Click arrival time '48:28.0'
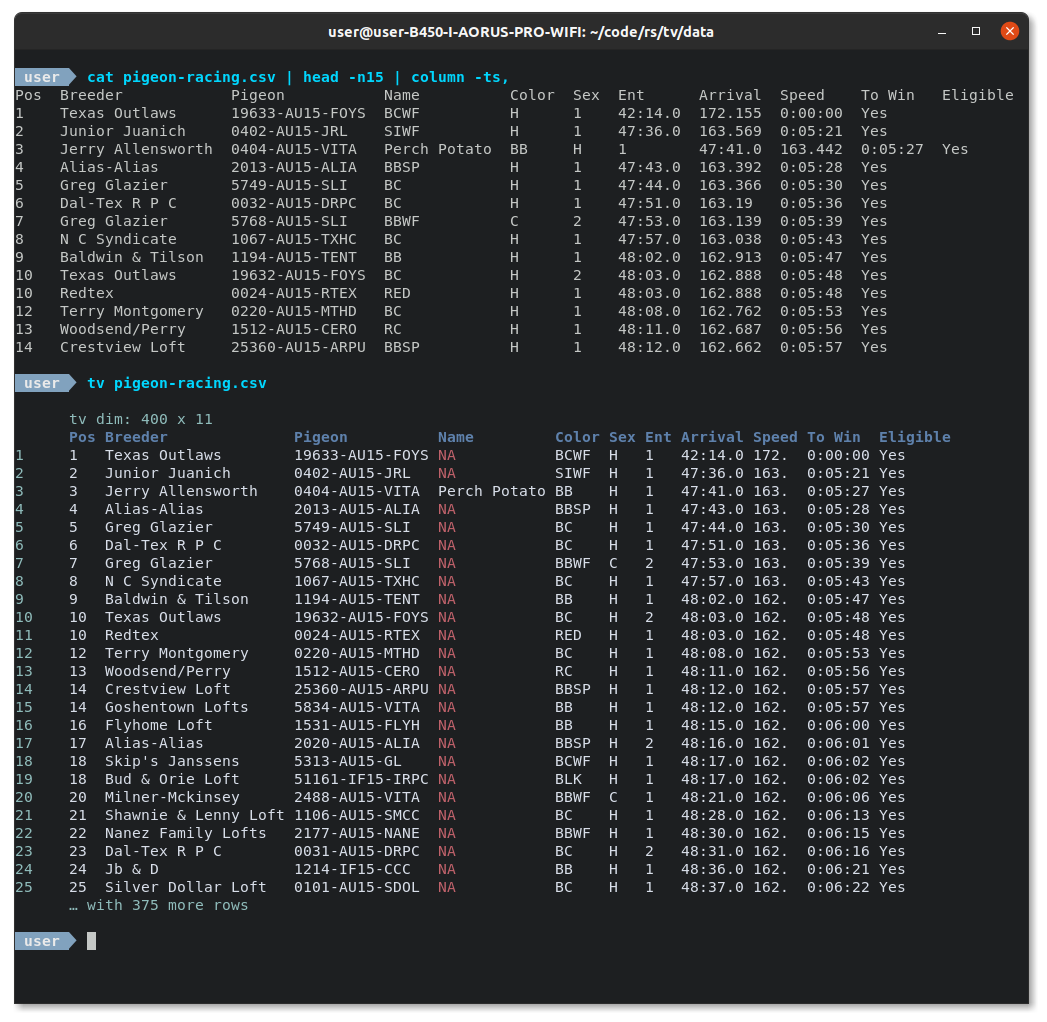The image size is (1047, 1022). 712,816
